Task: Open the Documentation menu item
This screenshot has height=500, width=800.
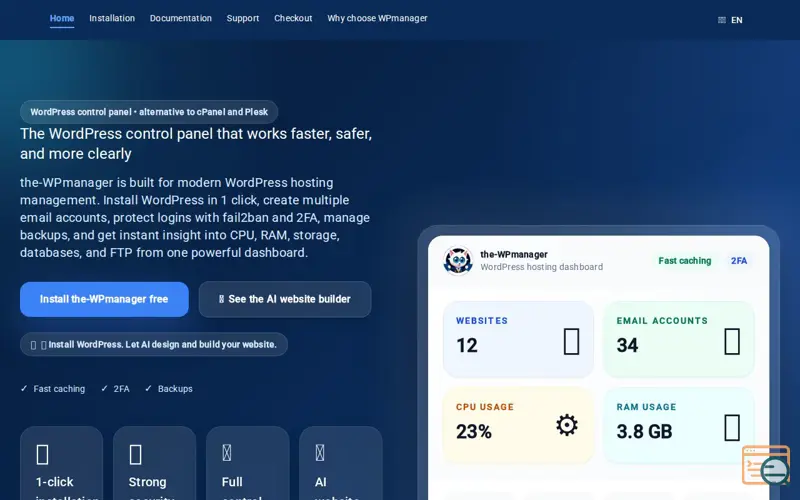Action: click(181, 18)
